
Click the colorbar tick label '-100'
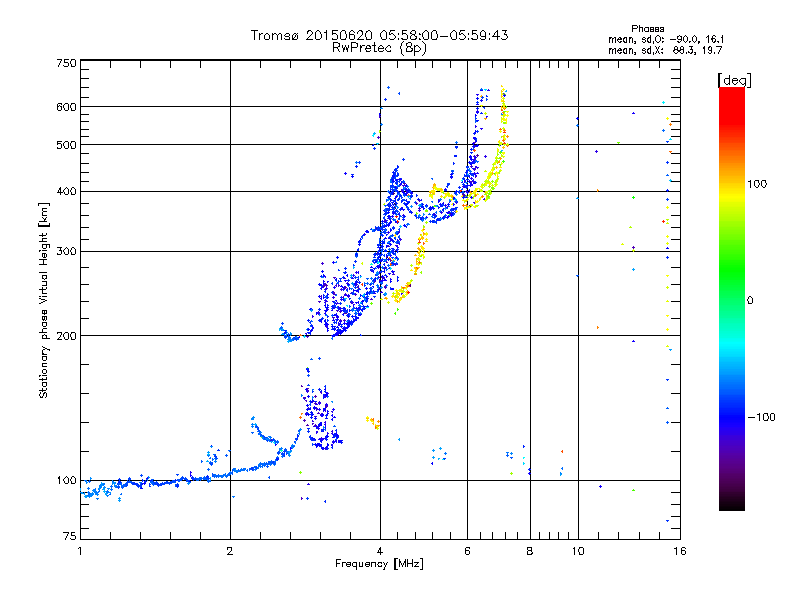click(761, 417)
